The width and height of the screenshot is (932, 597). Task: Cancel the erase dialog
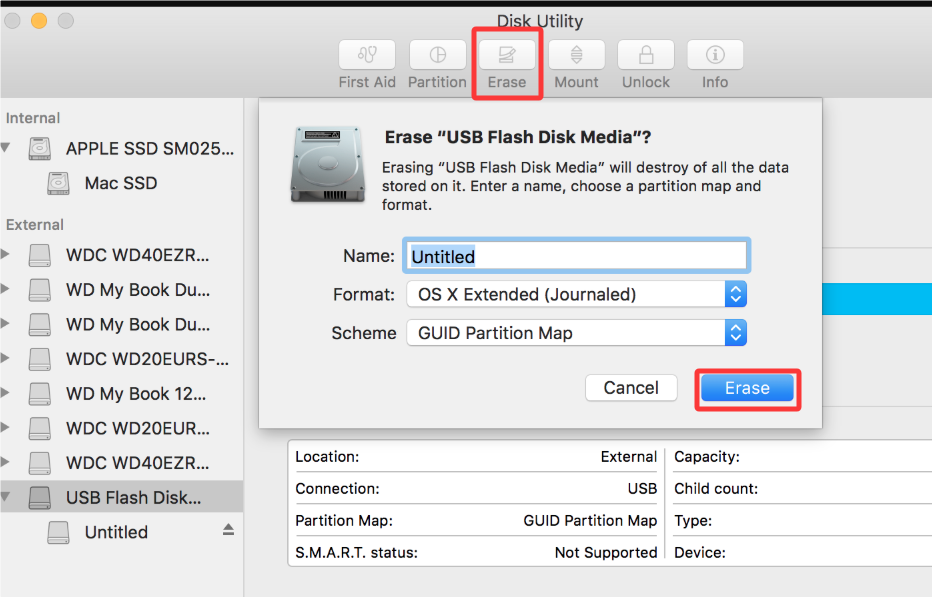coord(631,388)
